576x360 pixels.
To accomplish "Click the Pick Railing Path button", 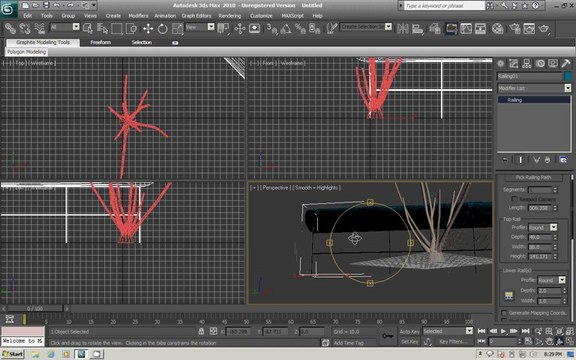I will pos(533,177).
